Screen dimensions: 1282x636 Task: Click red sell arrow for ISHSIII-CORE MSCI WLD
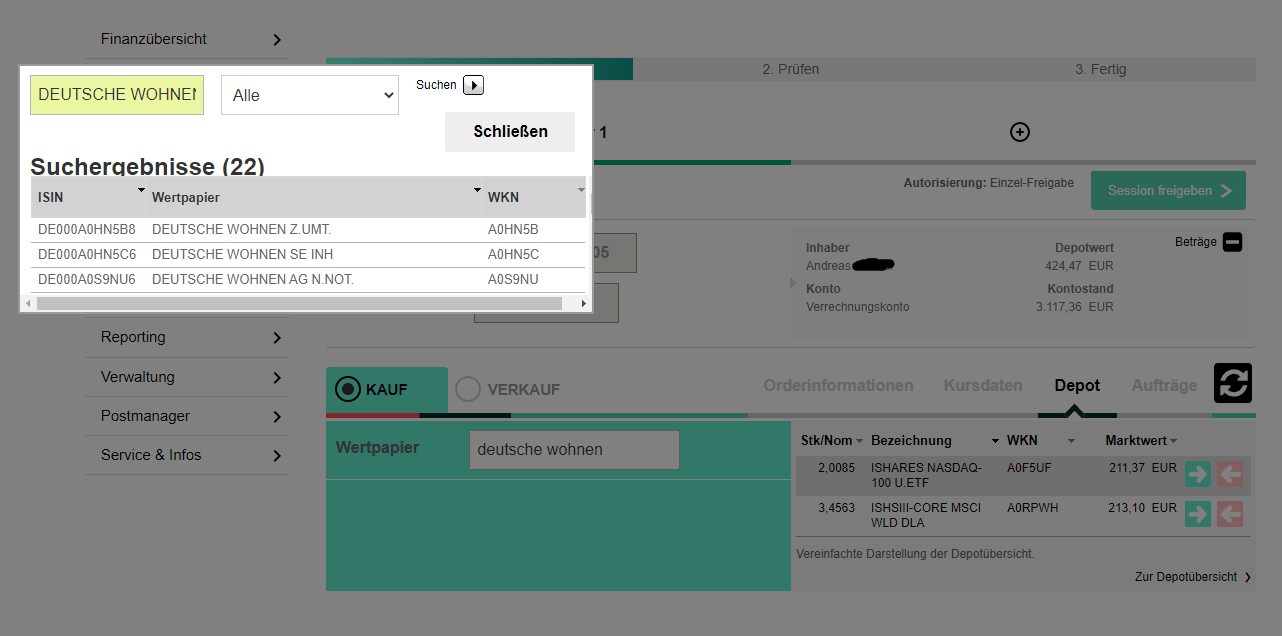tap(1230, 514)
